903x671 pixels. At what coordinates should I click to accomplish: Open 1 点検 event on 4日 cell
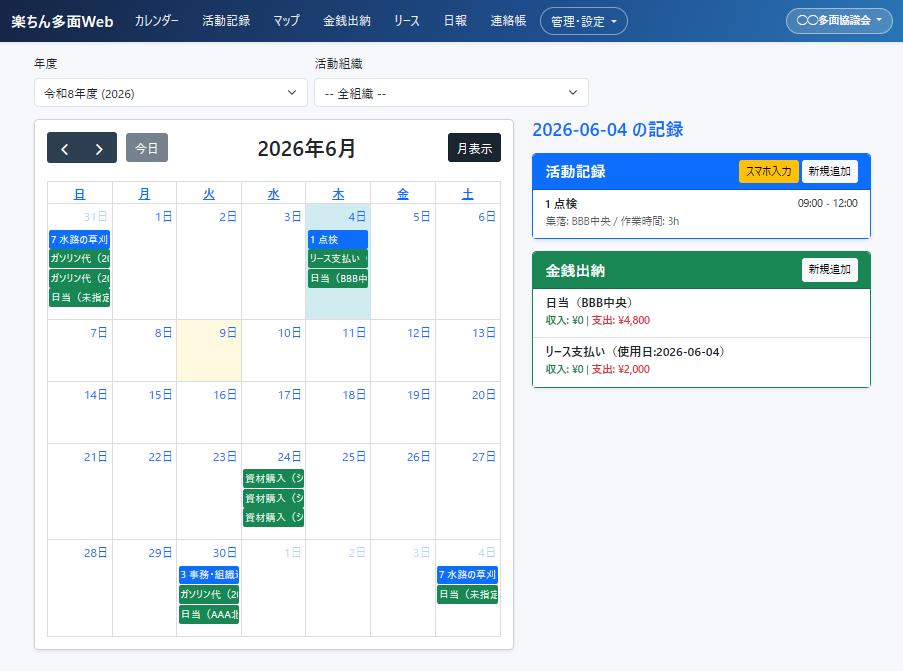[338, 240]
